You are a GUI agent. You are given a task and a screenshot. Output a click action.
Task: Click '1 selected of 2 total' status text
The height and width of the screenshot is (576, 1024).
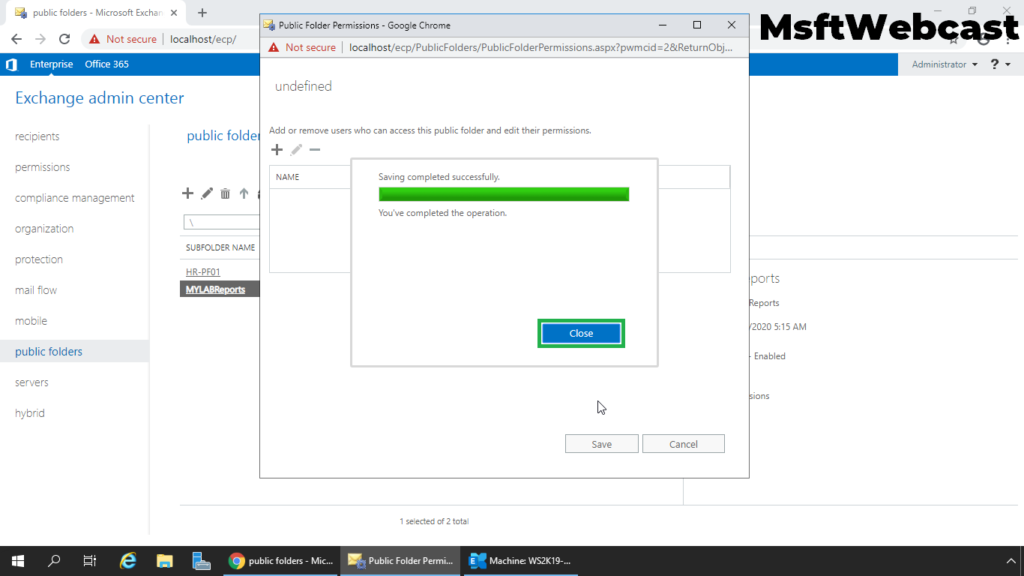[x=434, y=521]
